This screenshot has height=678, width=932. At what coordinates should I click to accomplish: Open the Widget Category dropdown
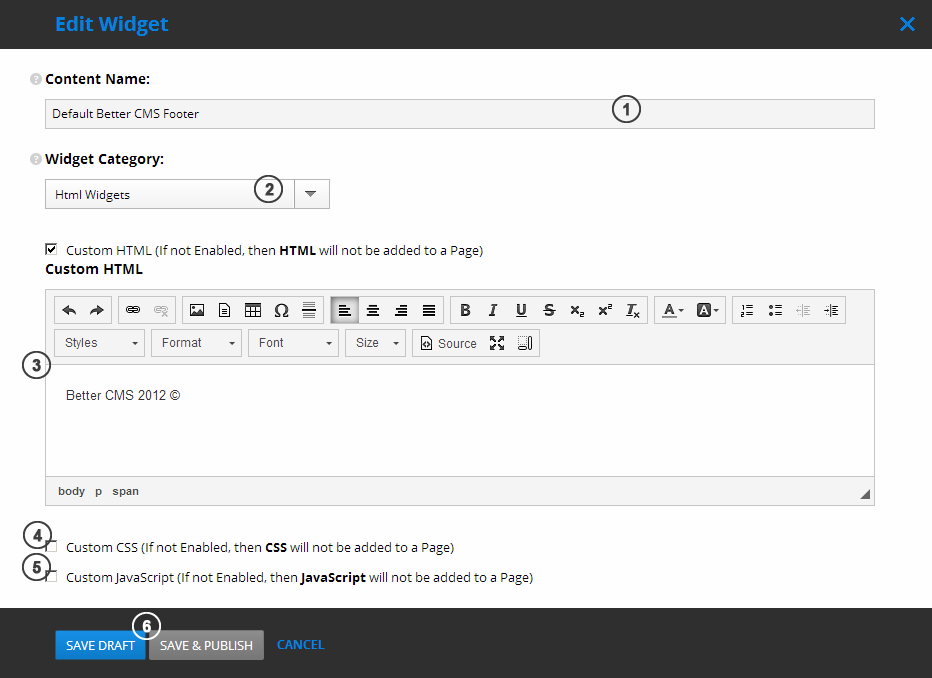[311, 194]
